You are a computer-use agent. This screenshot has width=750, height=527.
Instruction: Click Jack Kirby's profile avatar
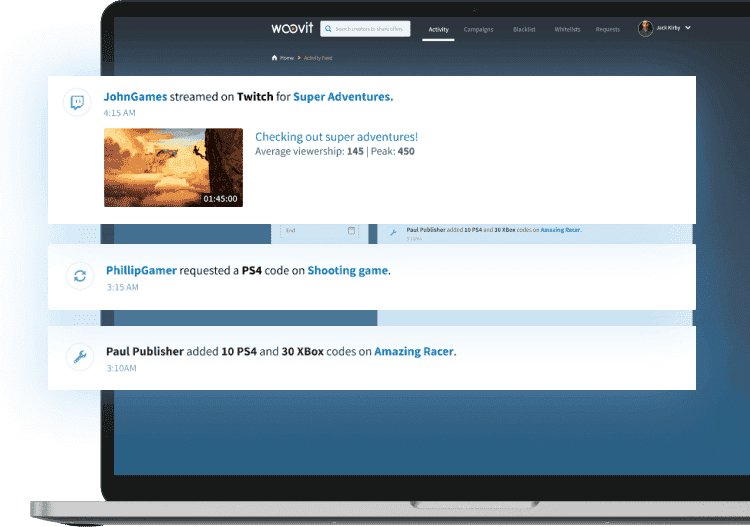tap(645, 29)
